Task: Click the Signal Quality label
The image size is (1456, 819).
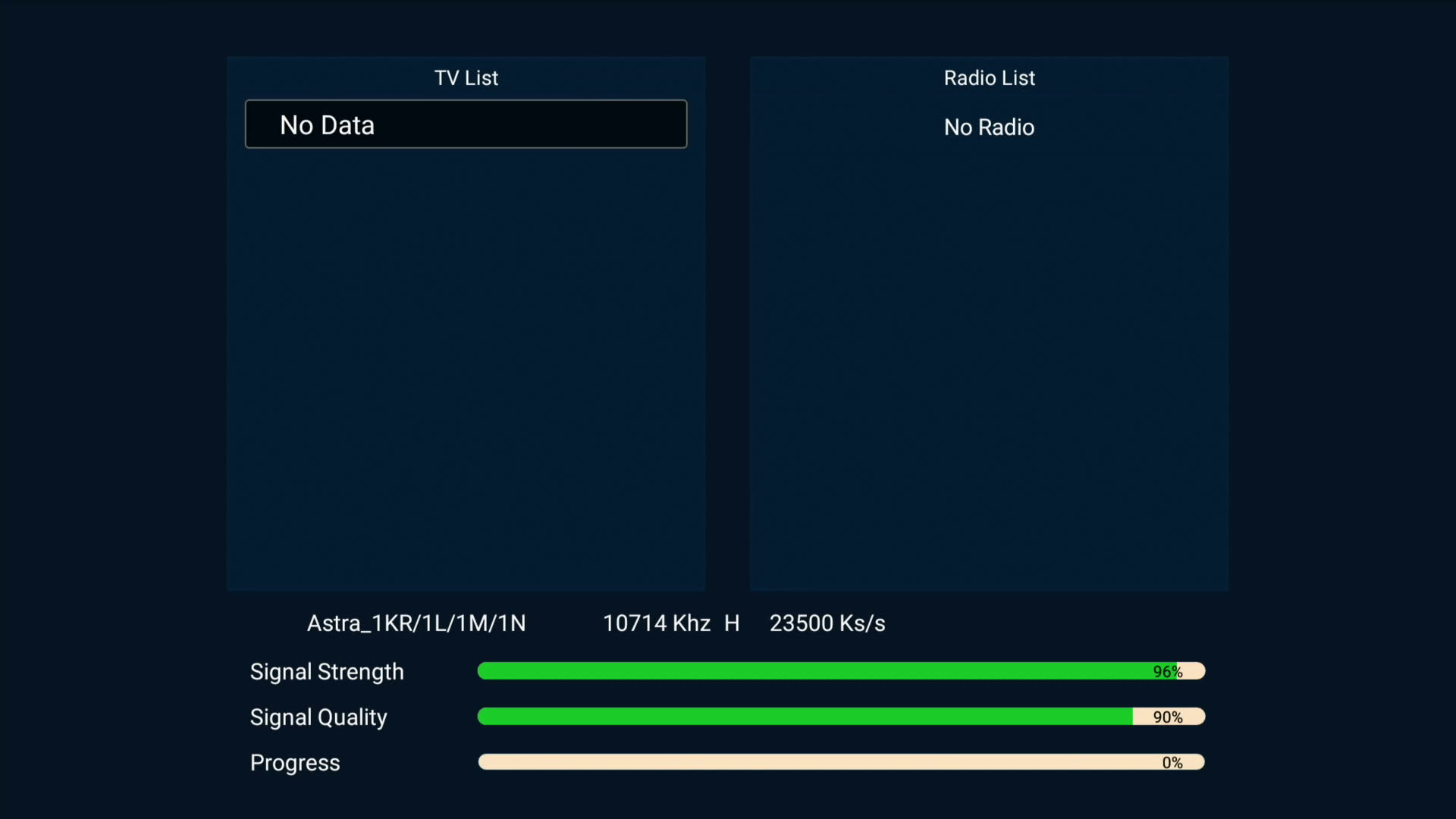Action: [x=318, y=717]
